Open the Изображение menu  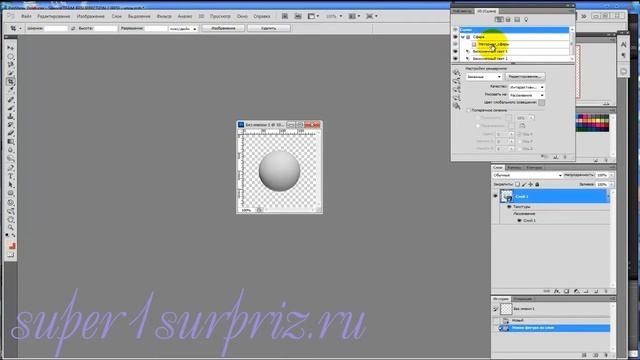(x=91, y=16)
